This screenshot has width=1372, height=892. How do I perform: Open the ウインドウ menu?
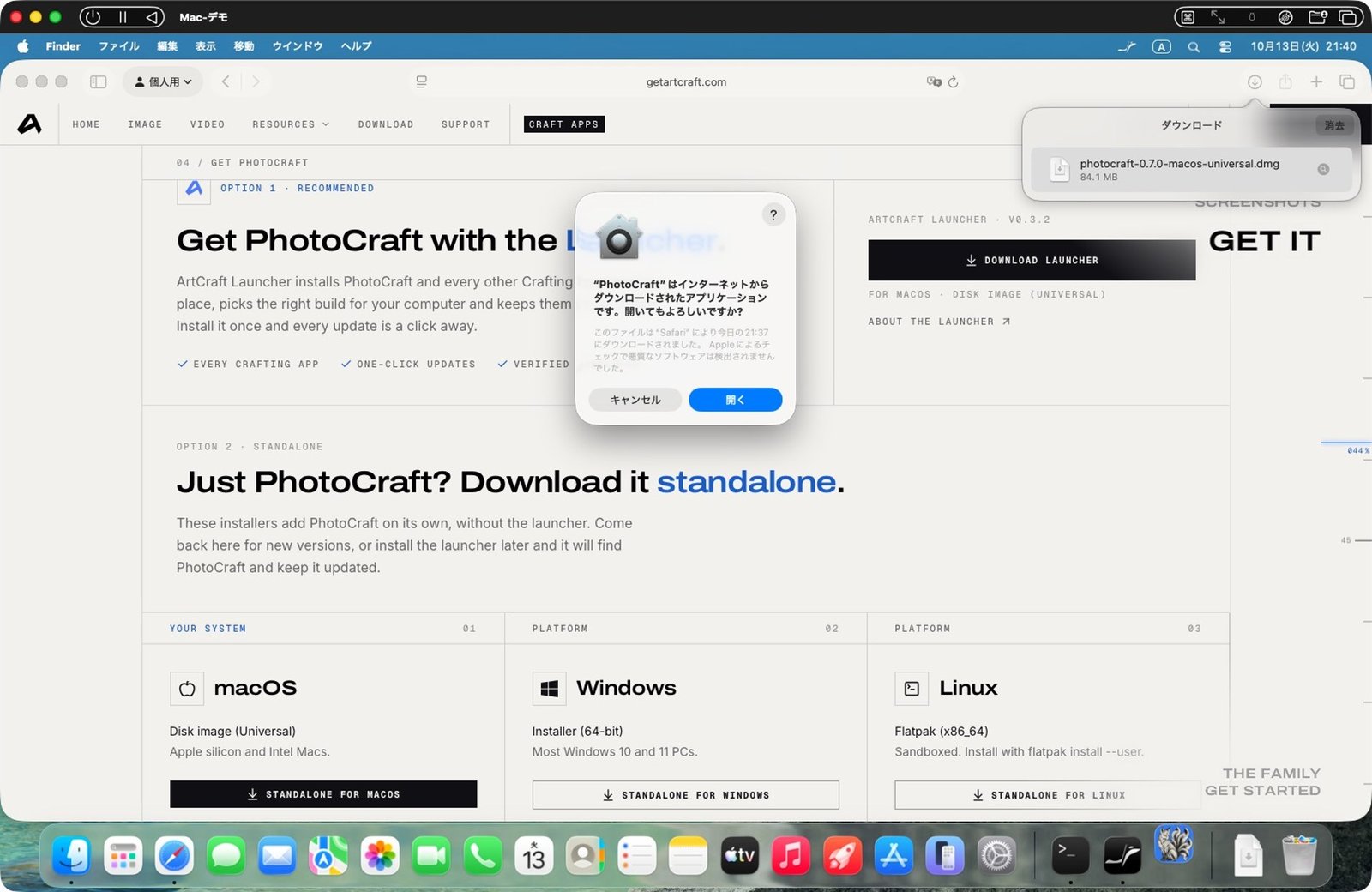point(297,46)
